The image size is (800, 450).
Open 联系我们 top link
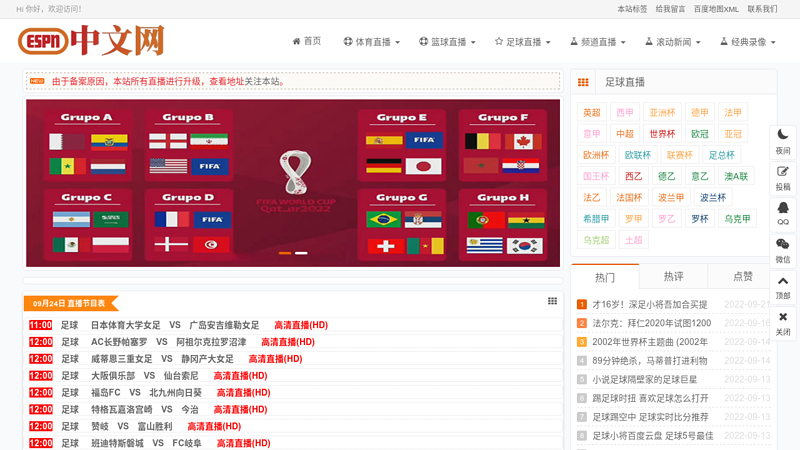tap(762, 9)
